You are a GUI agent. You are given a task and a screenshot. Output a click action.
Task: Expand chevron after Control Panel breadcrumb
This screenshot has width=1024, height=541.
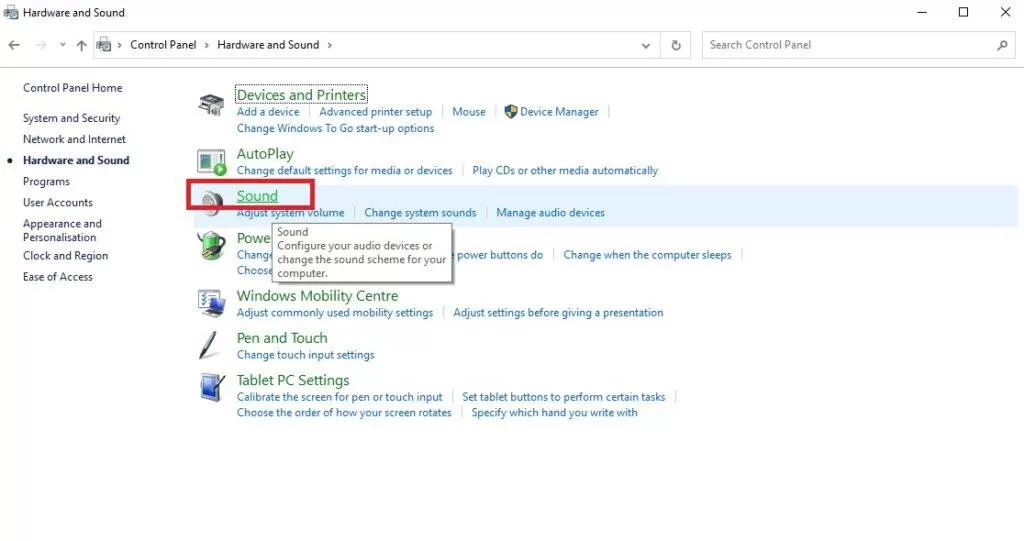(207, 45)
